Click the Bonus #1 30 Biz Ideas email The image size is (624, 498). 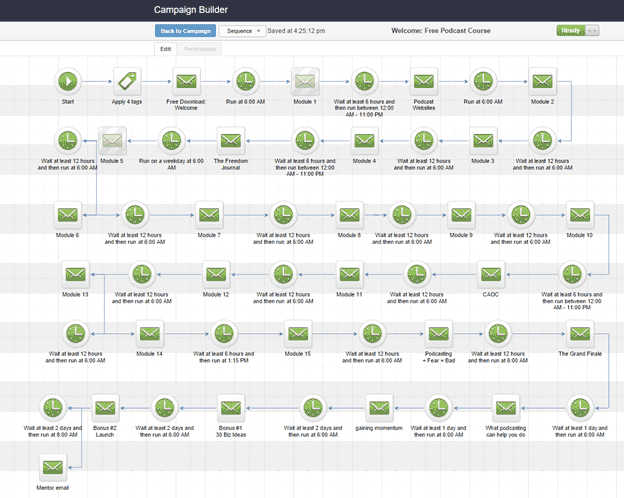231,408
